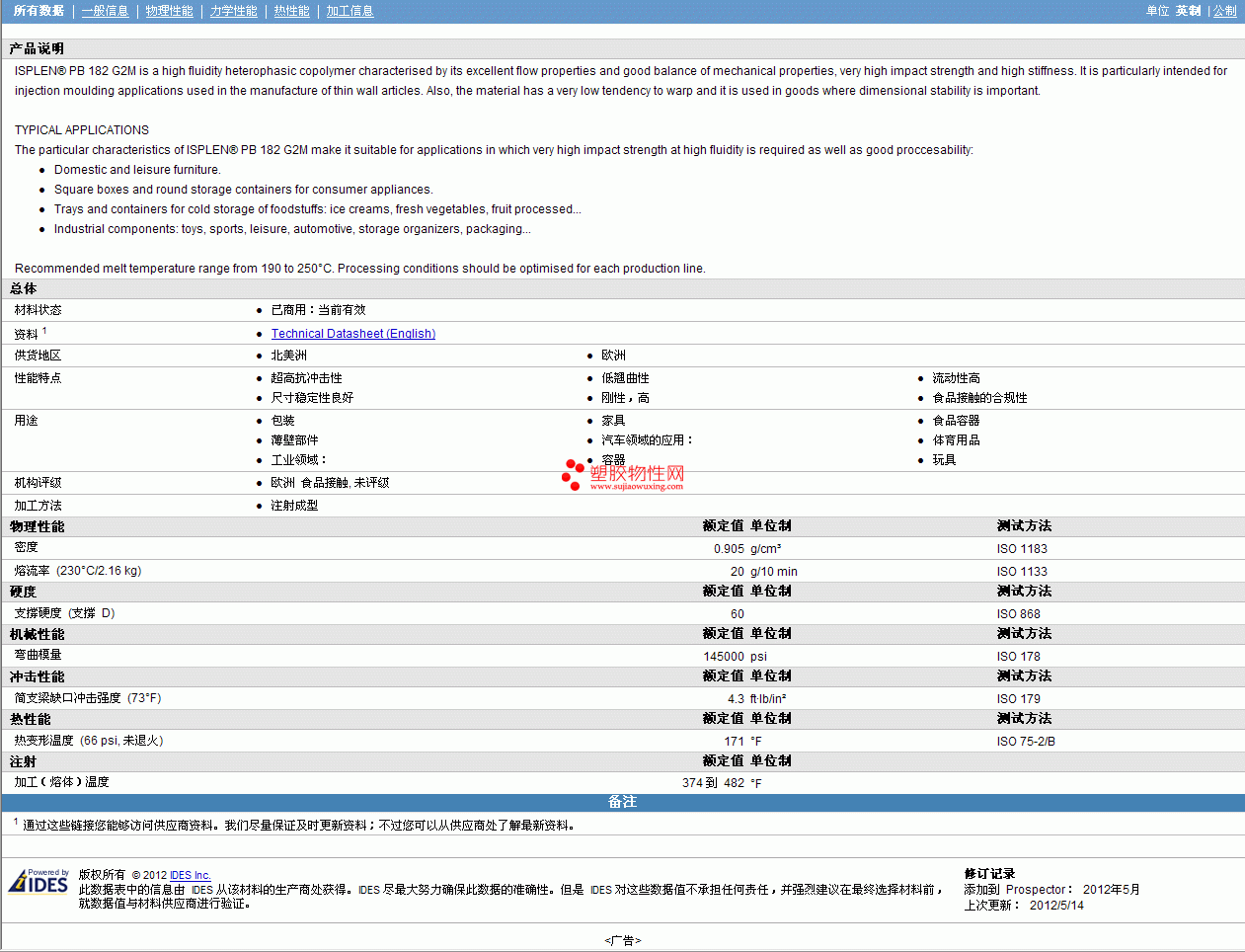This screenshot has width=1245, height=952.
Task: Click the ISO 179 test method
Action: [x=1018, y=699]
